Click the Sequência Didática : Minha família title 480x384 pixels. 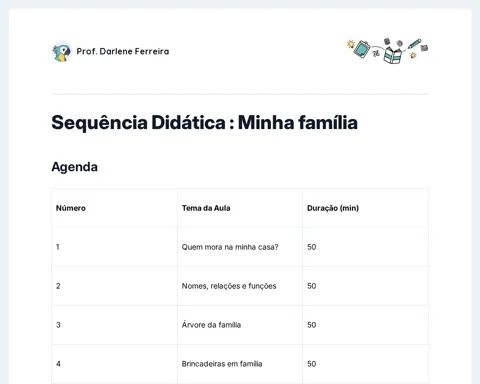point(204,122)
